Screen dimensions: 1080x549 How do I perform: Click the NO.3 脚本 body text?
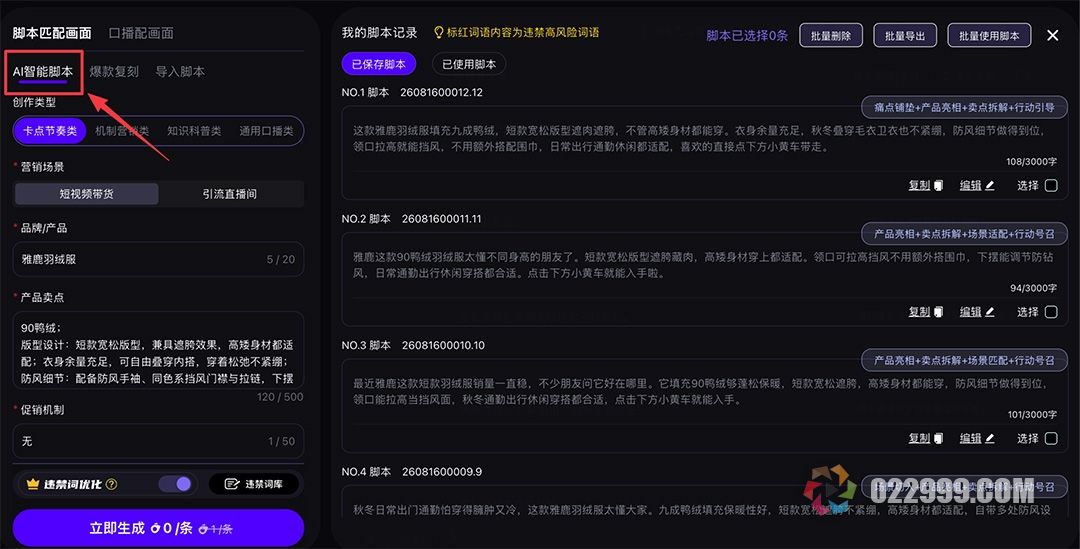699,391
